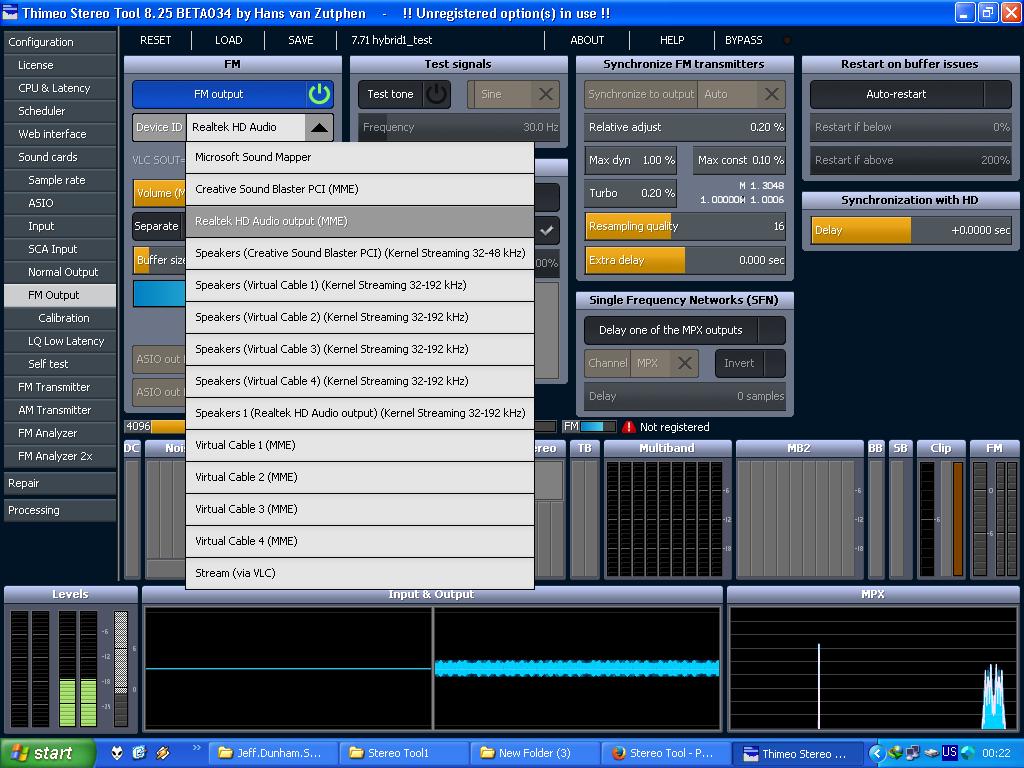
Task: Switch to Firefox Stereo Tool taskbar window
Action: (667, 753)
